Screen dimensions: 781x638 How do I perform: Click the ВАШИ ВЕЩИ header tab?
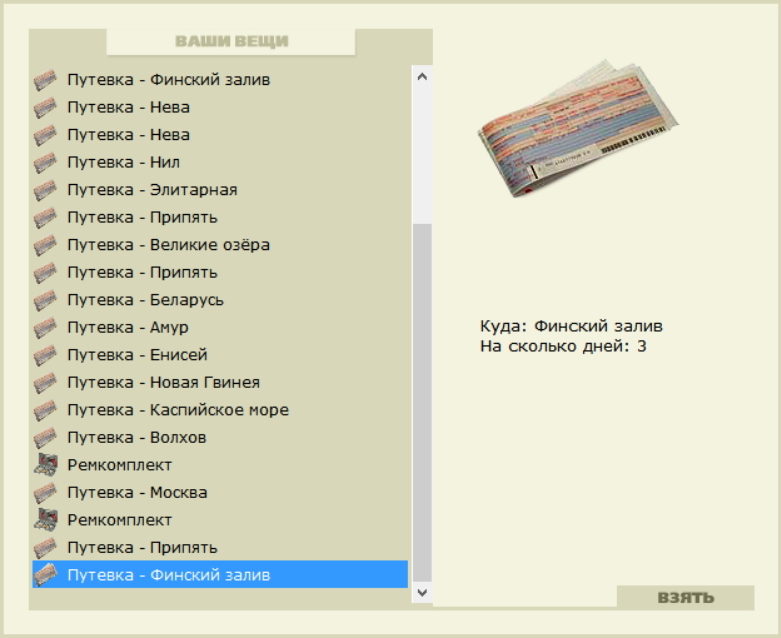point(231,41)
